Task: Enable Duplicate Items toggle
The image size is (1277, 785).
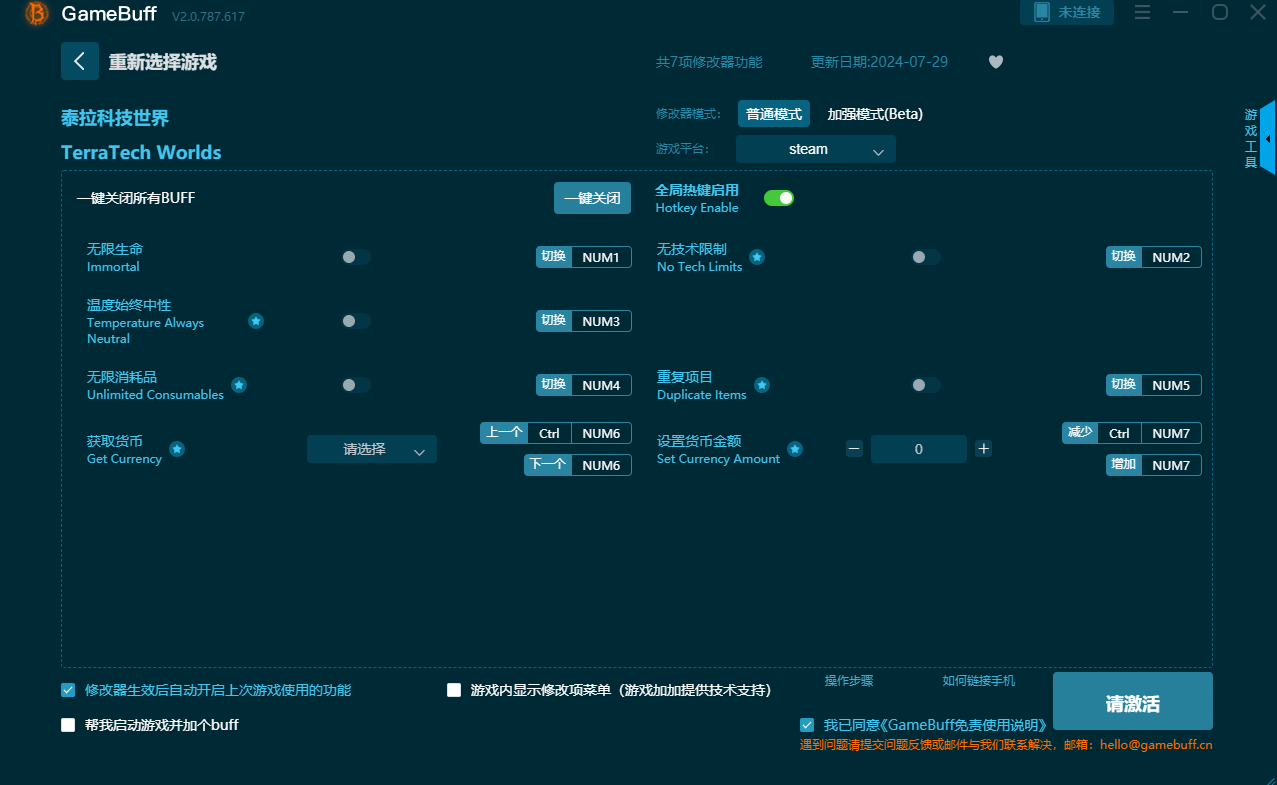Action: click(x=926, y=385)
